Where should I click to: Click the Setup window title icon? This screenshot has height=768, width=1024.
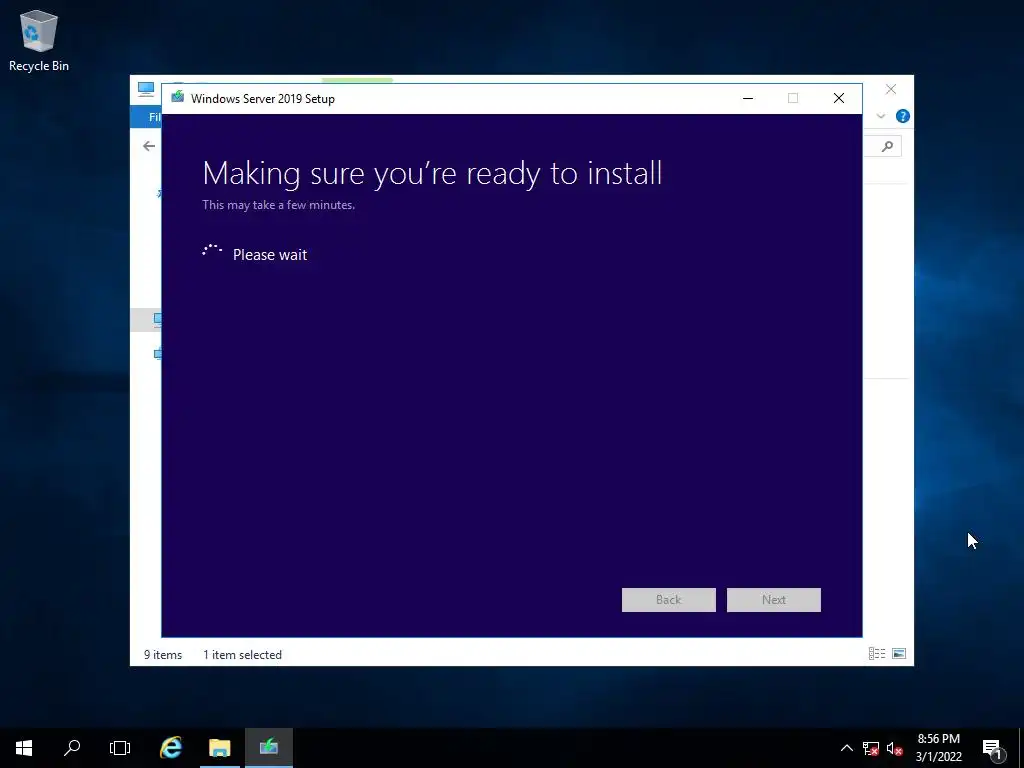coord(177,98)
